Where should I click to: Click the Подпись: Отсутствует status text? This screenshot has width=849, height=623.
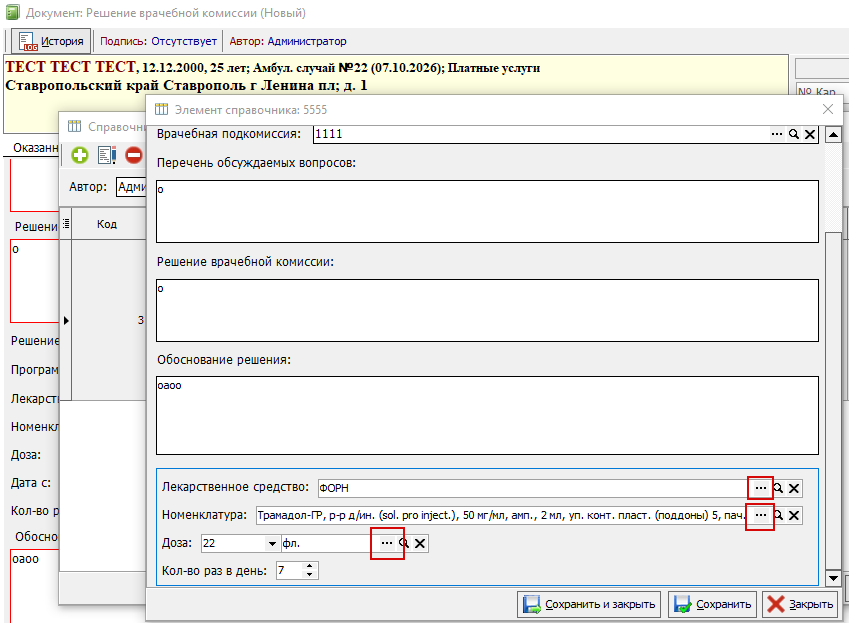(x=158, y=41)
